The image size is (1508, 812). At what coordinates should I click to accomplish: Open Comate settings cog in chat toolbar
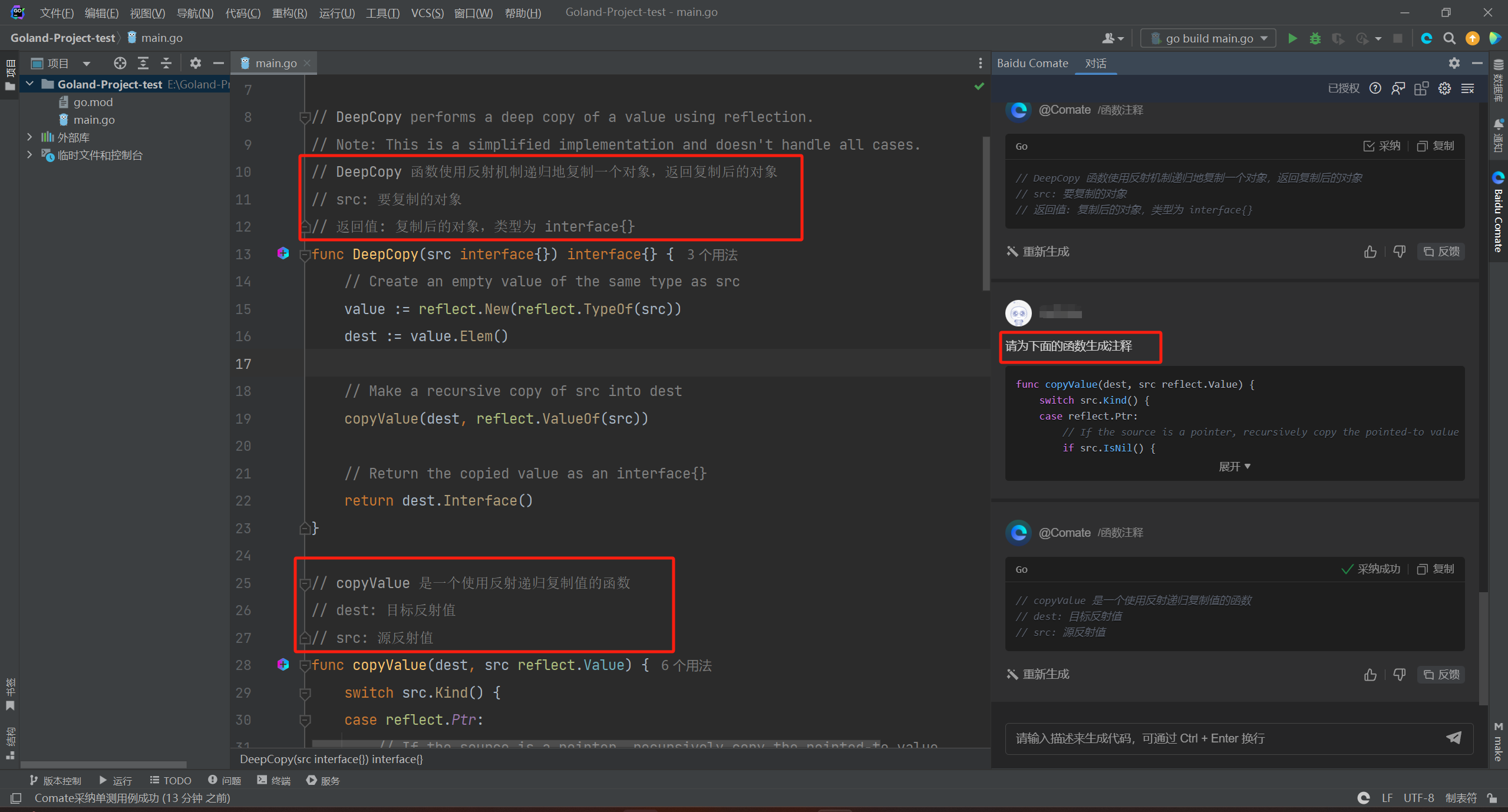[x=1444, y=88]
